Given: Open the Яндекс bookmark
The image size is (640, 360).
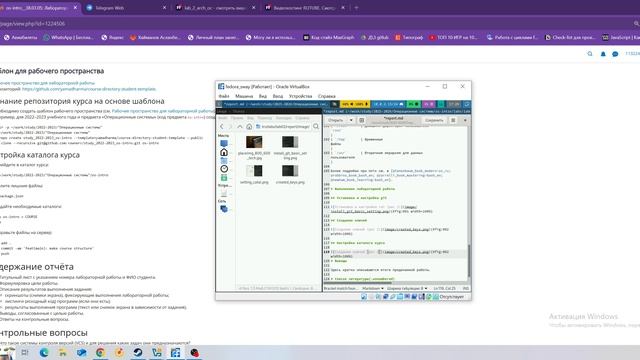Looking at the screenshot, I should [112, 37].
